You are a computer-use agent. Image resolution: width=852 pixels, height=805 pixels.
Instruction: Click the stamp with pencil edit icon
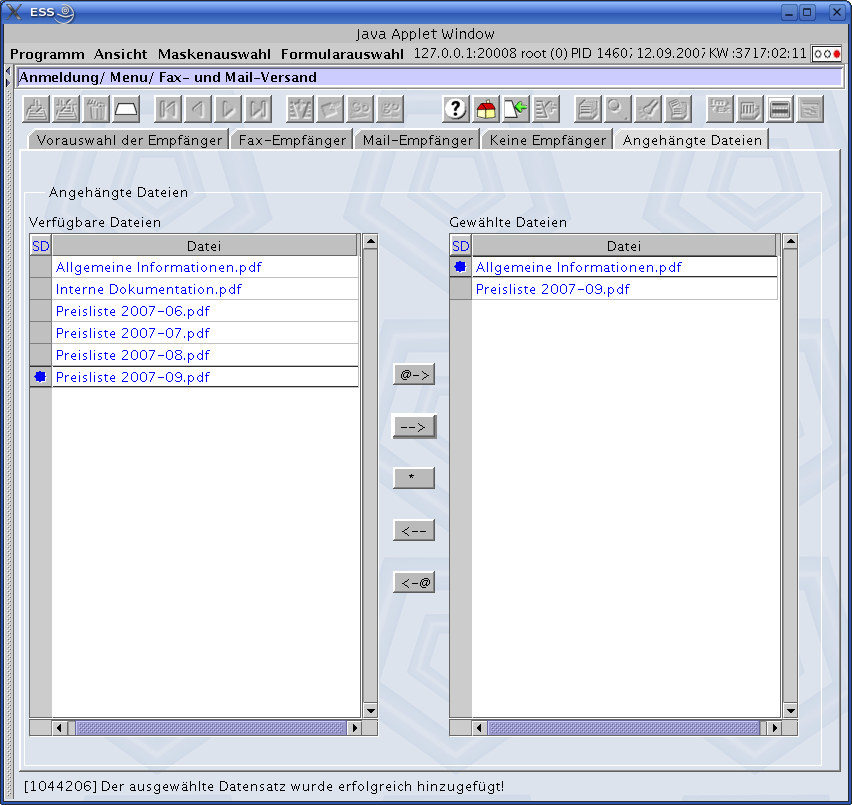[x=66, y=109]
